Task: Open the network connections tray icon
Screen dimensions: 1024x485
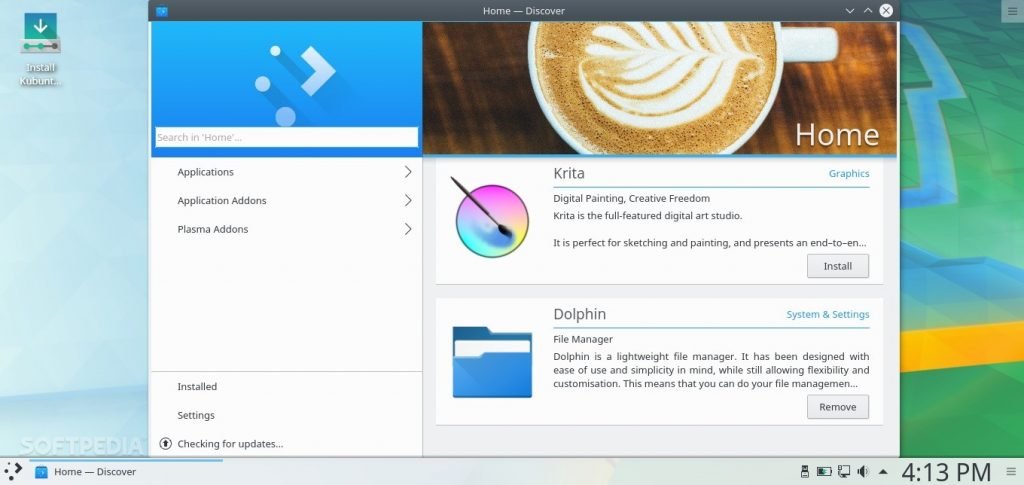Action: point(844,471)
